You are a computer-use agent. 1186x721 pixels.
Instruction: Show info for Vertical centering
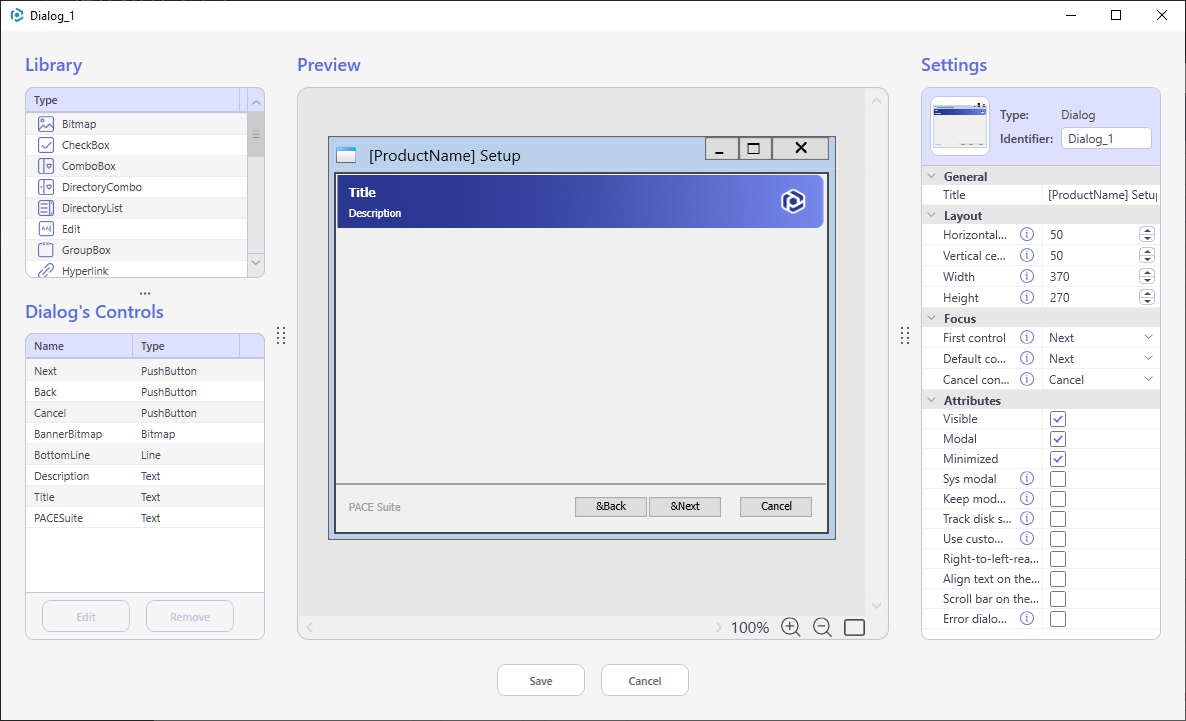(x=1026, y=256)
